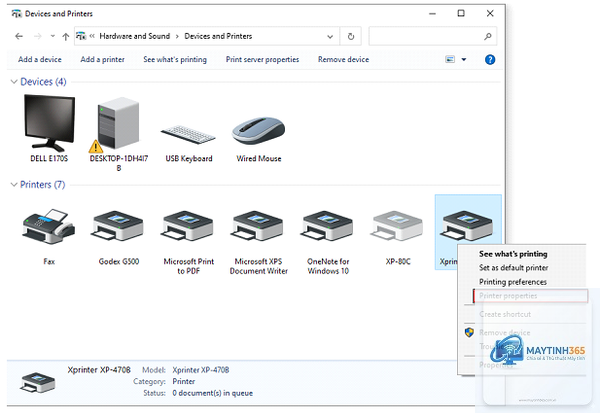Image resolution: width=600 pixels, height=413 pixels.
Task: Select the DELL E170S monitor device
Action: (49, 123)
